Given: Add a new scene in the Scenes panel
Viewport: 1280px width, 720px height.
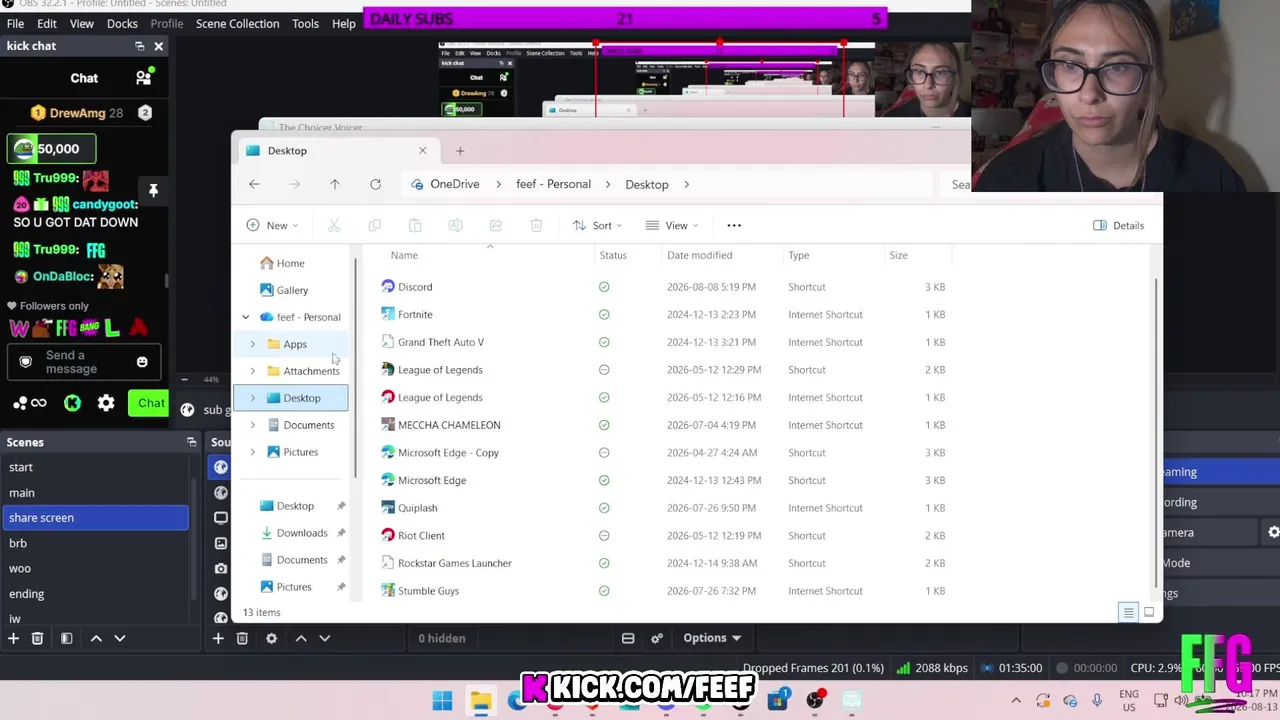Looking at the screenshot, I should point(14,638).
